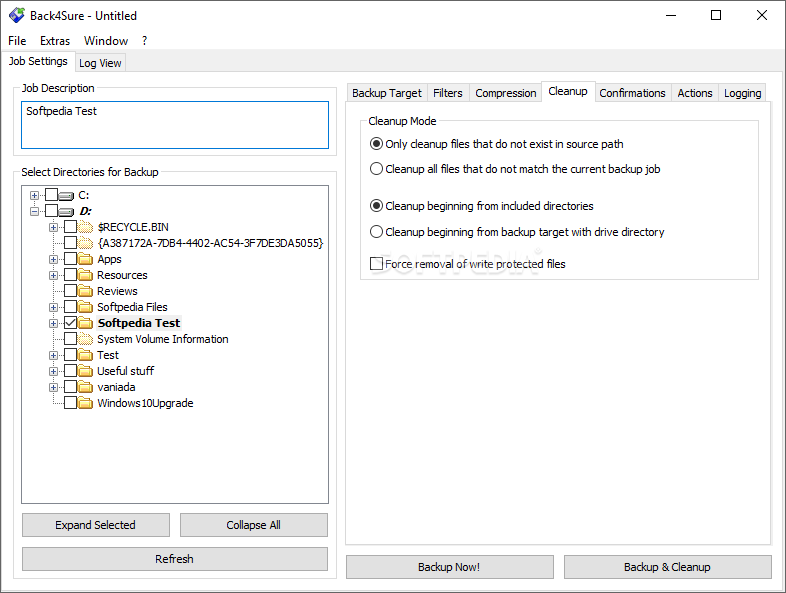Click the D: drive icon
The image size is (786, 593).
(66, 212)
